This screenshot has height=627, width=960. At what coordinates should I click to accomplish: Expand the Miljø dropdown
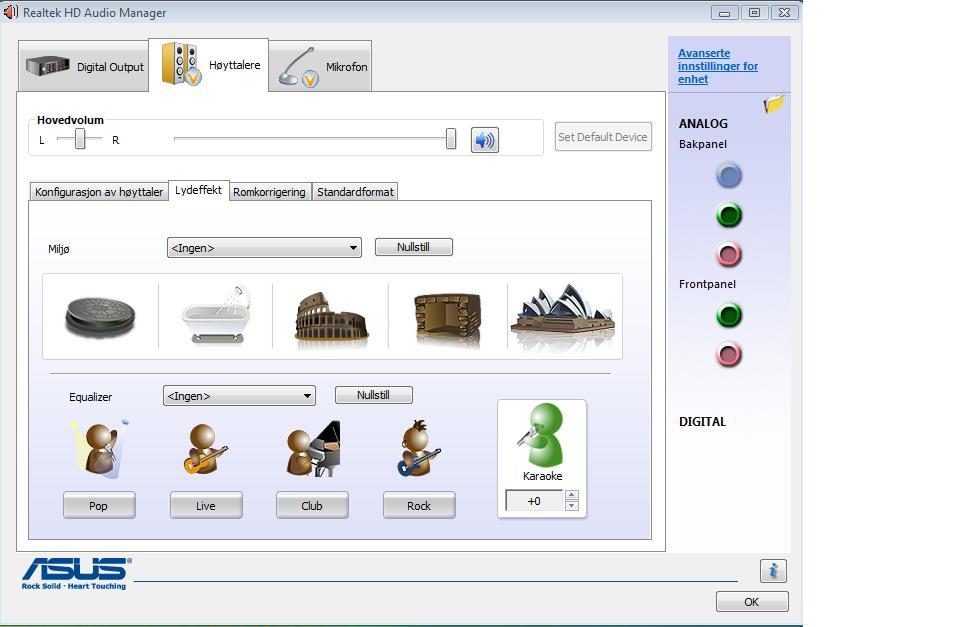264,248
